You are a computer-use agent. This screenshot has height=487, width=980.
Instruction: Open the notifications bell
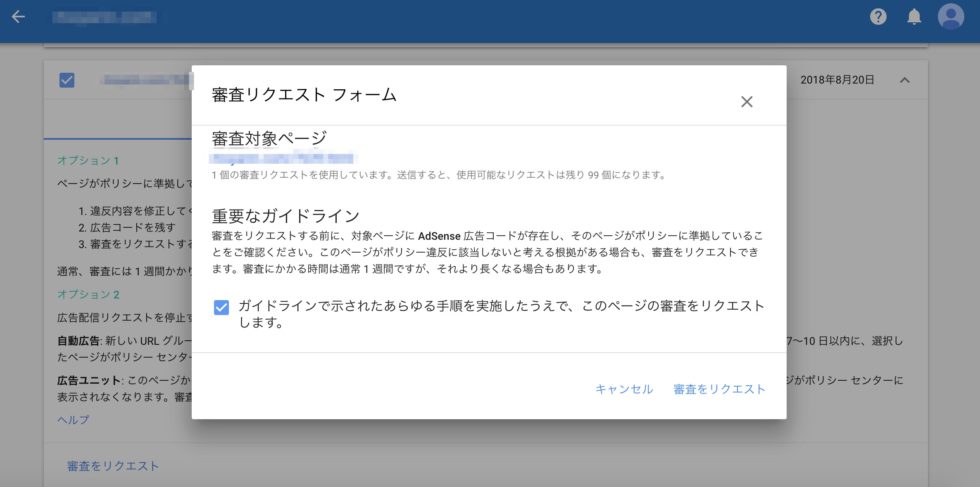[914, 17]
